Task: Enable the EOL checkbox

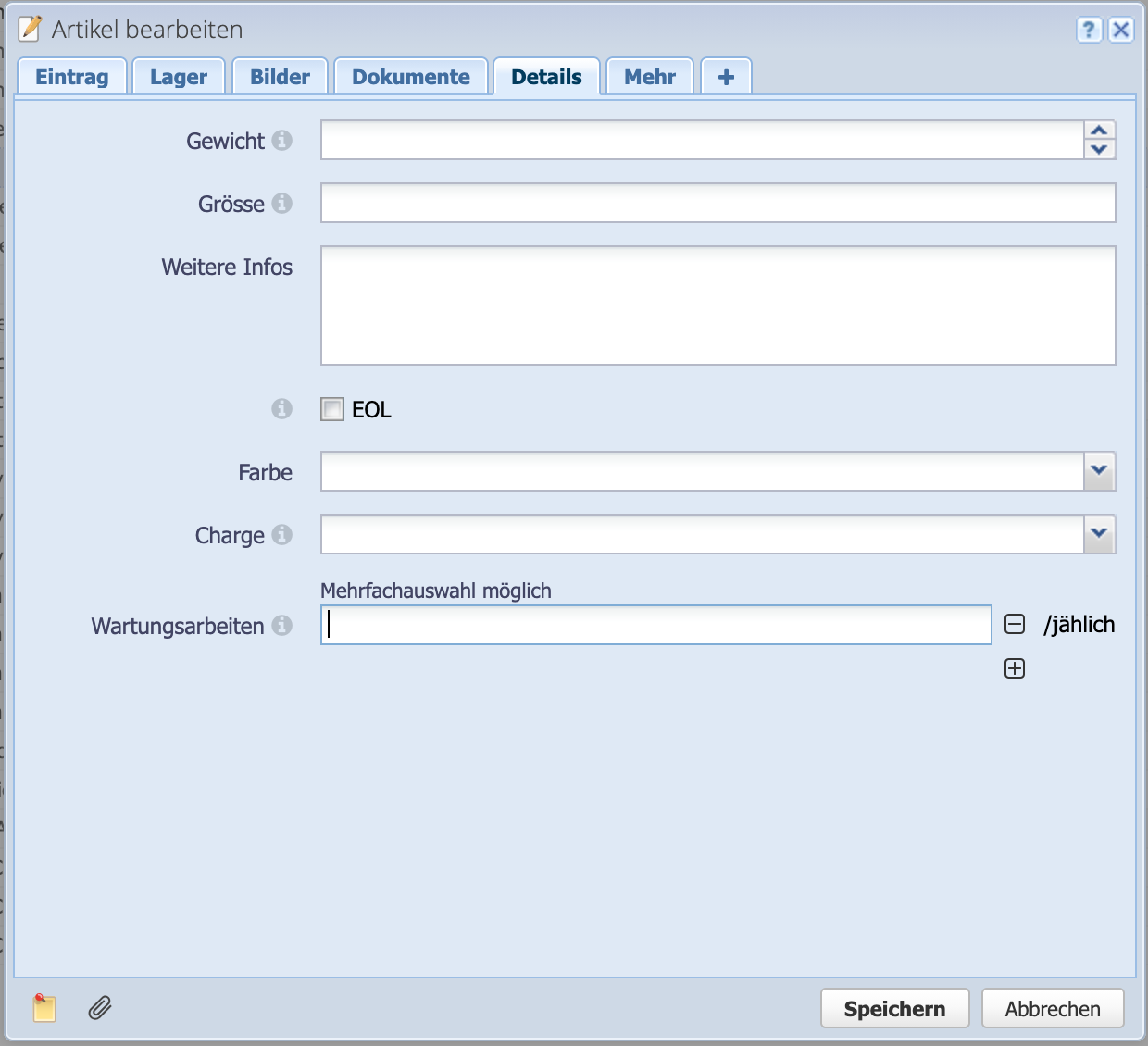Action: tap(332, 409)
